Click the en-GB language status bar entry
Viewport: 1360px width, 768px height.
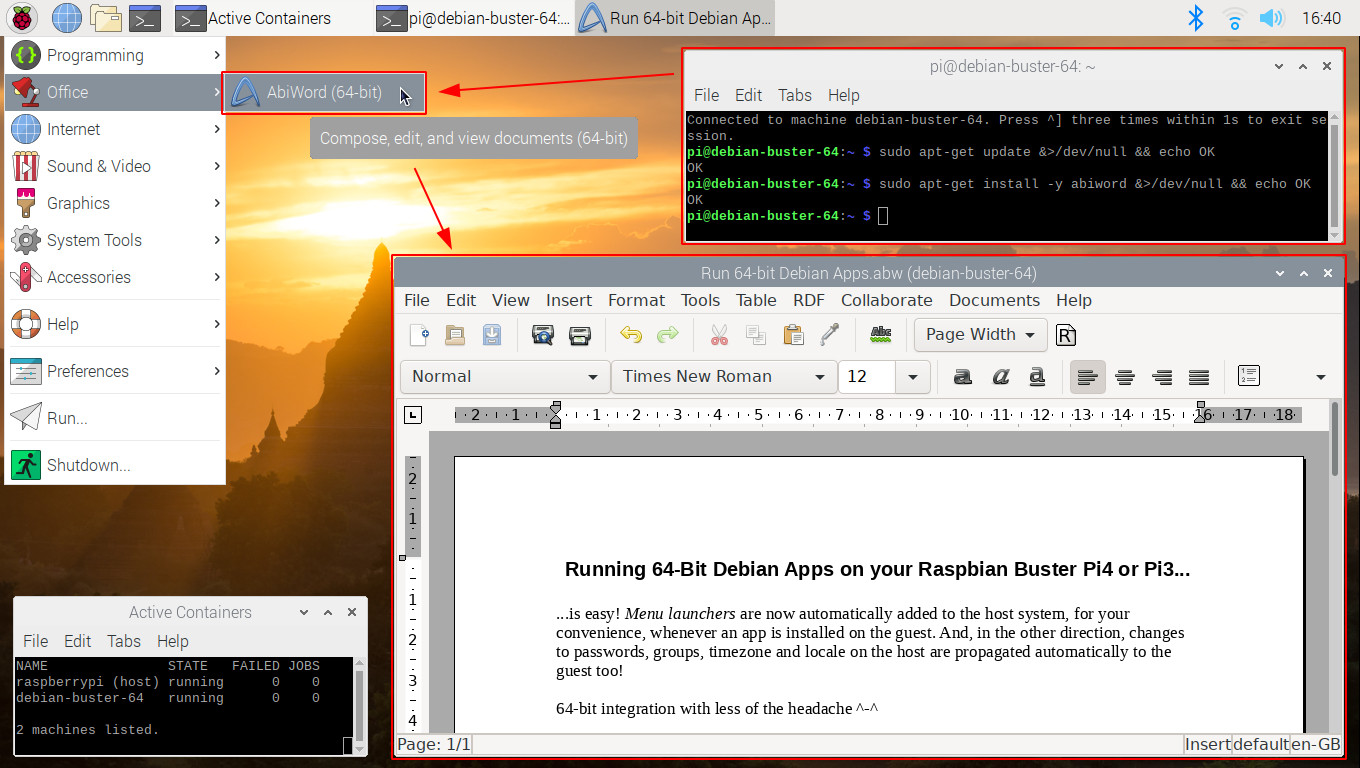[x=1315, y=744]
